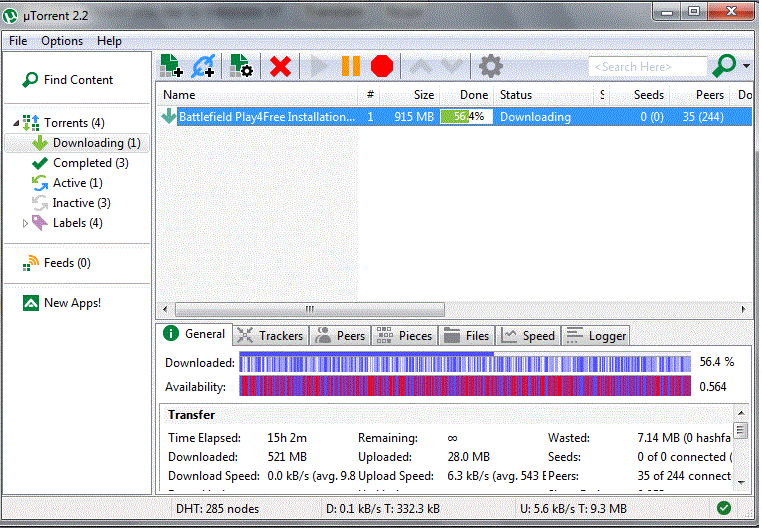
Task: Pause the torrent with orange pause icon
Action: click(x=350, y=66)
